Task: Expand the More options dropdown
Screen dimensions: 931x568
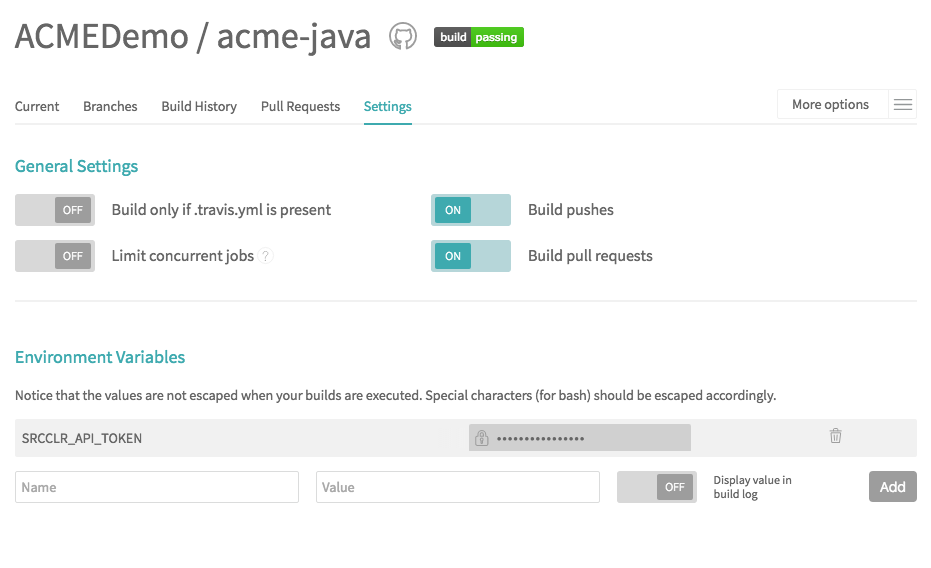Action: point(832,104)
